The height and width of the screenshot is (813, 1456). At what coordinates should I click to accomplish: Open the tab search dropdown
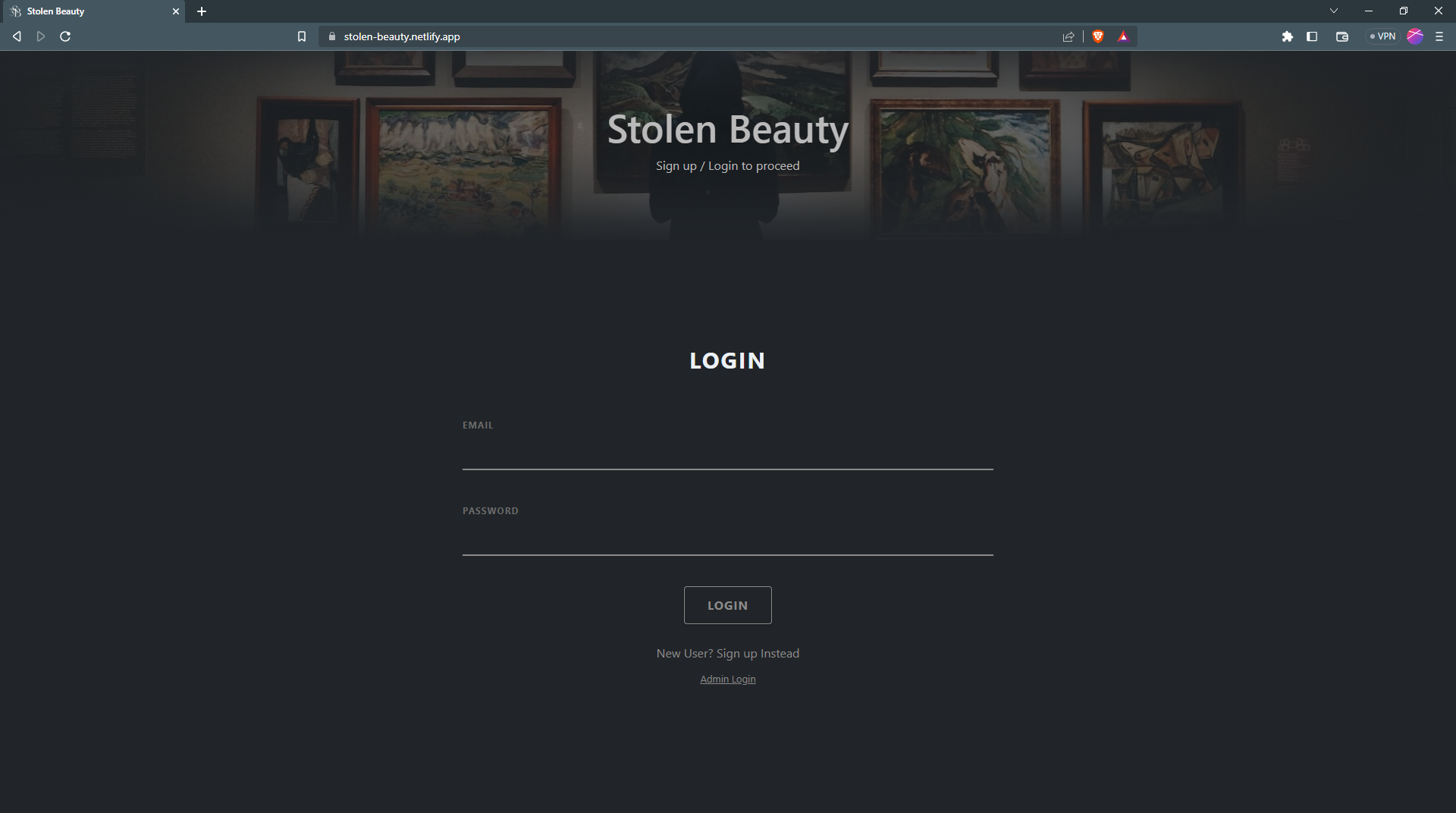point(1334,11)
